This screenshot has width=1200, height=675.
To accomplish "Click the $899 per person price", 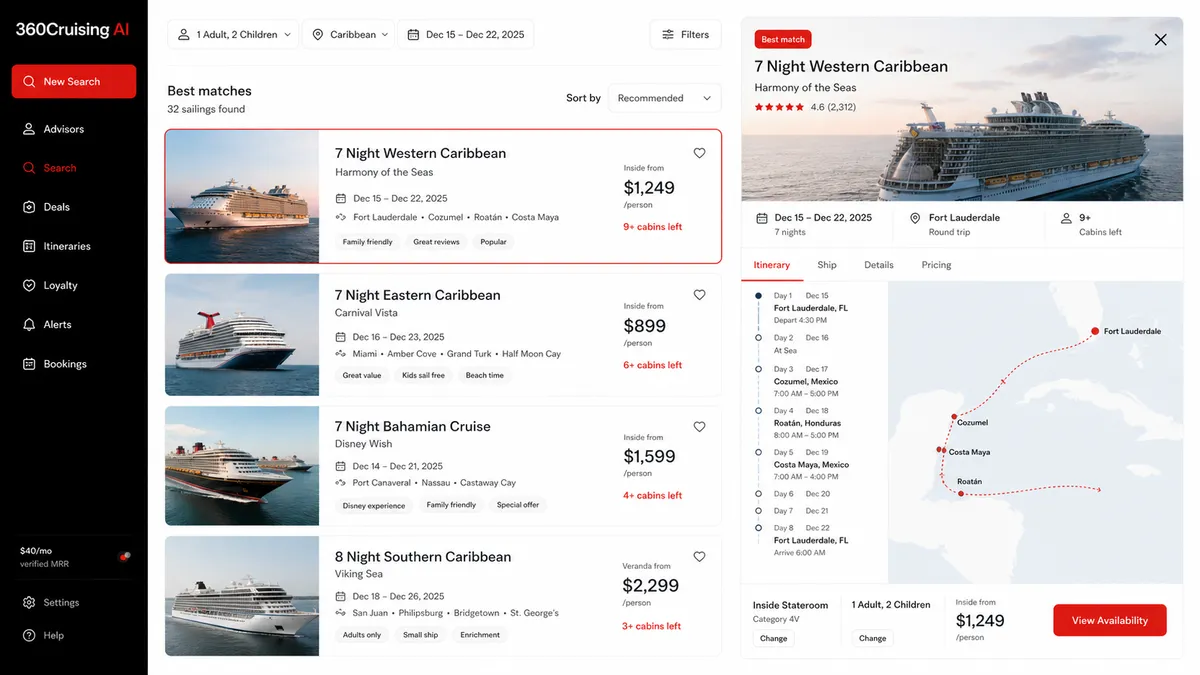I will (645, 326).
